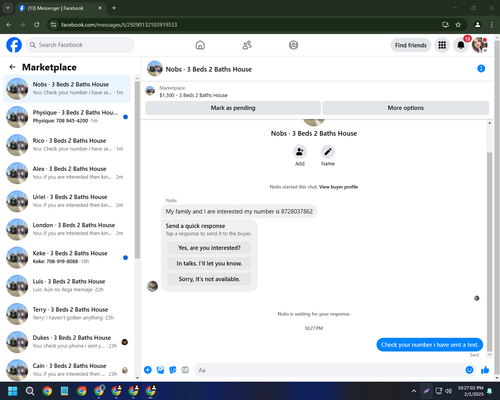Image resolution: width=500 pixels, height=400 pixels.
Task: Click the Add people icon
Action: point(300,152)
